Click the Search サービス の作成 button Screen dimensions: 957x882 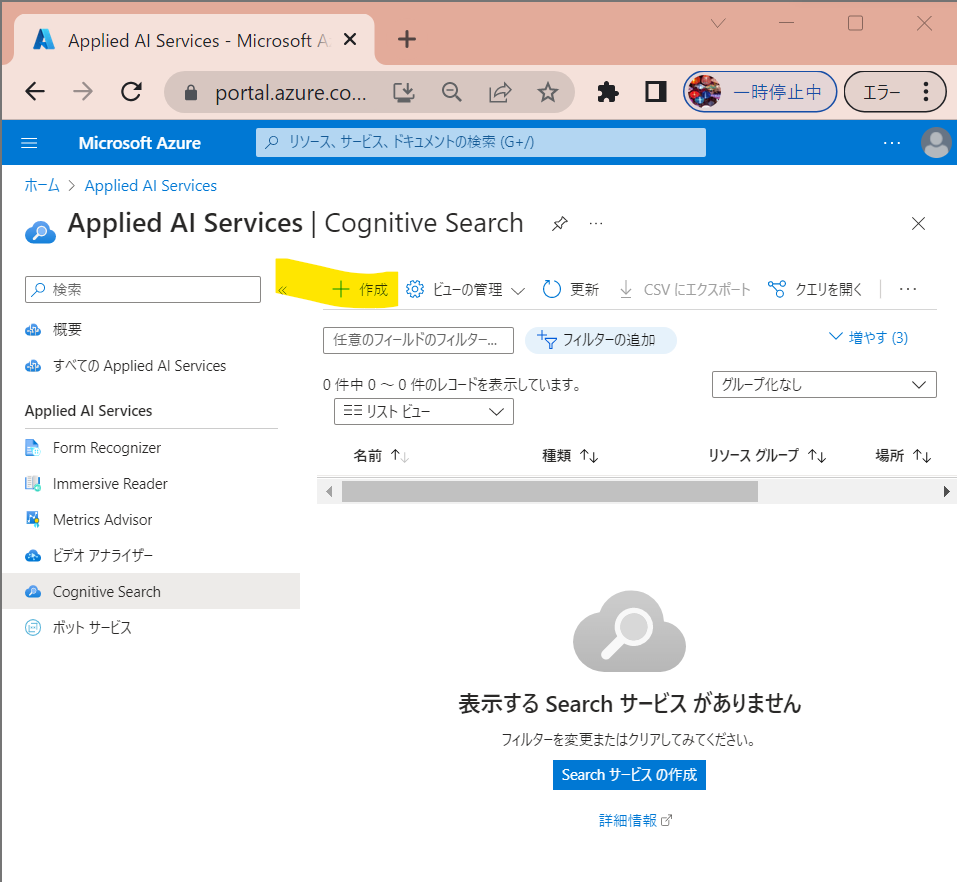tap(629, 775)
